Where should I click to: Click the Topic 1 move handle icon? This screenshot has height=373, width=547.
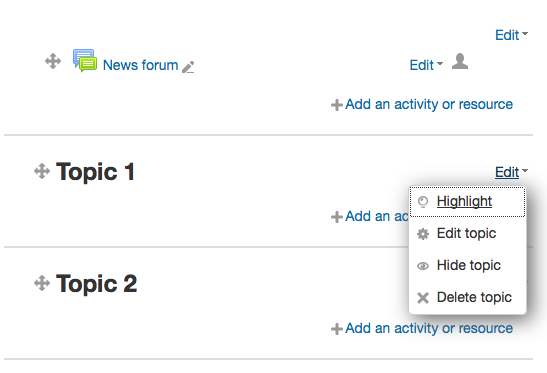coord(42,171)
